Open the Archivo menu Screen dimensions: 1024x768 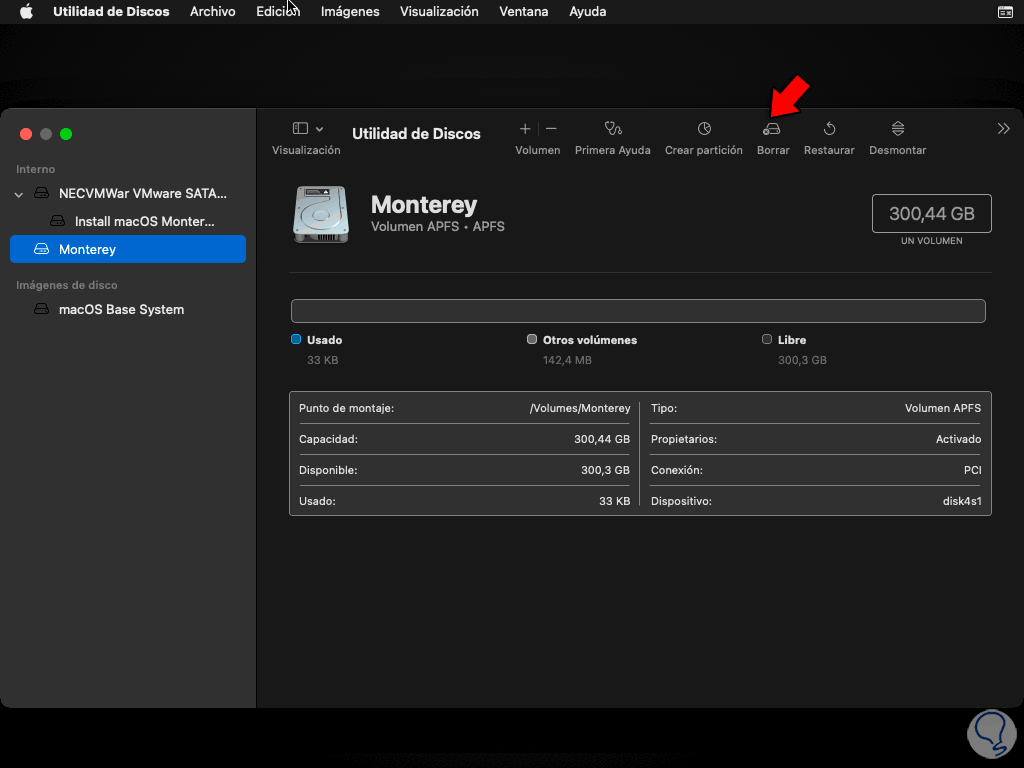tap(212, 12)
